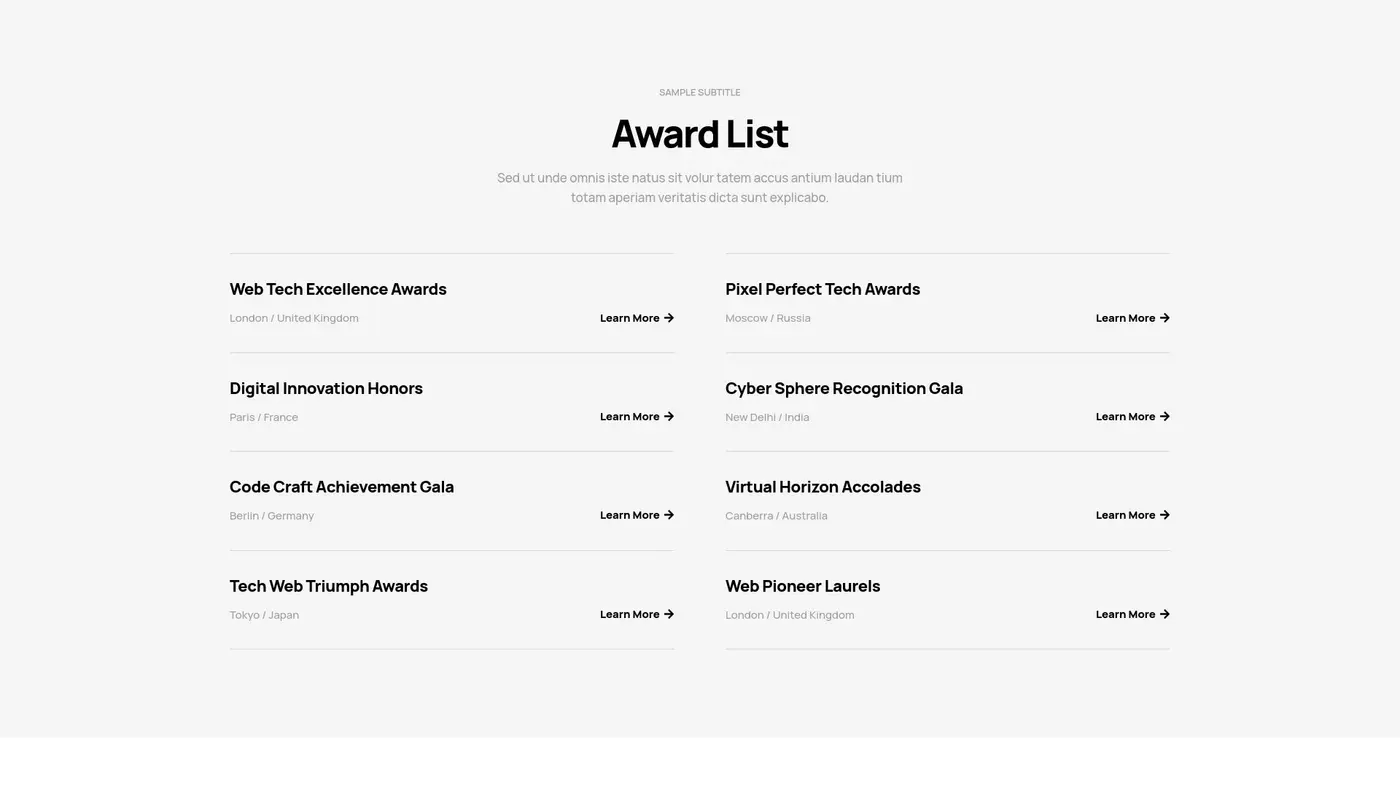The height and width of the screenshot is (788, 1400).
Task: Click the Award List main heading
Action: click(x=700, y=134)
